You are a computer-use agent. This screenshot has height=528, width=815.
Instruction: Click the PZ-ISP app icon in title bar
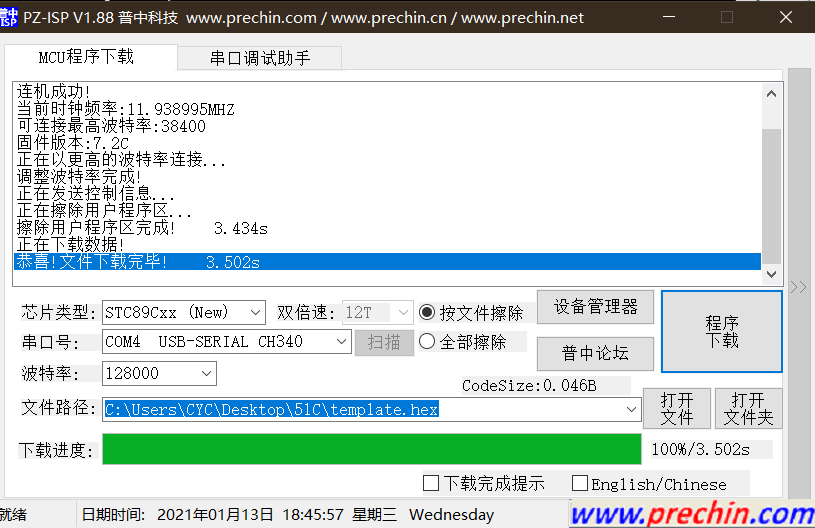click(x=9, y=17)
